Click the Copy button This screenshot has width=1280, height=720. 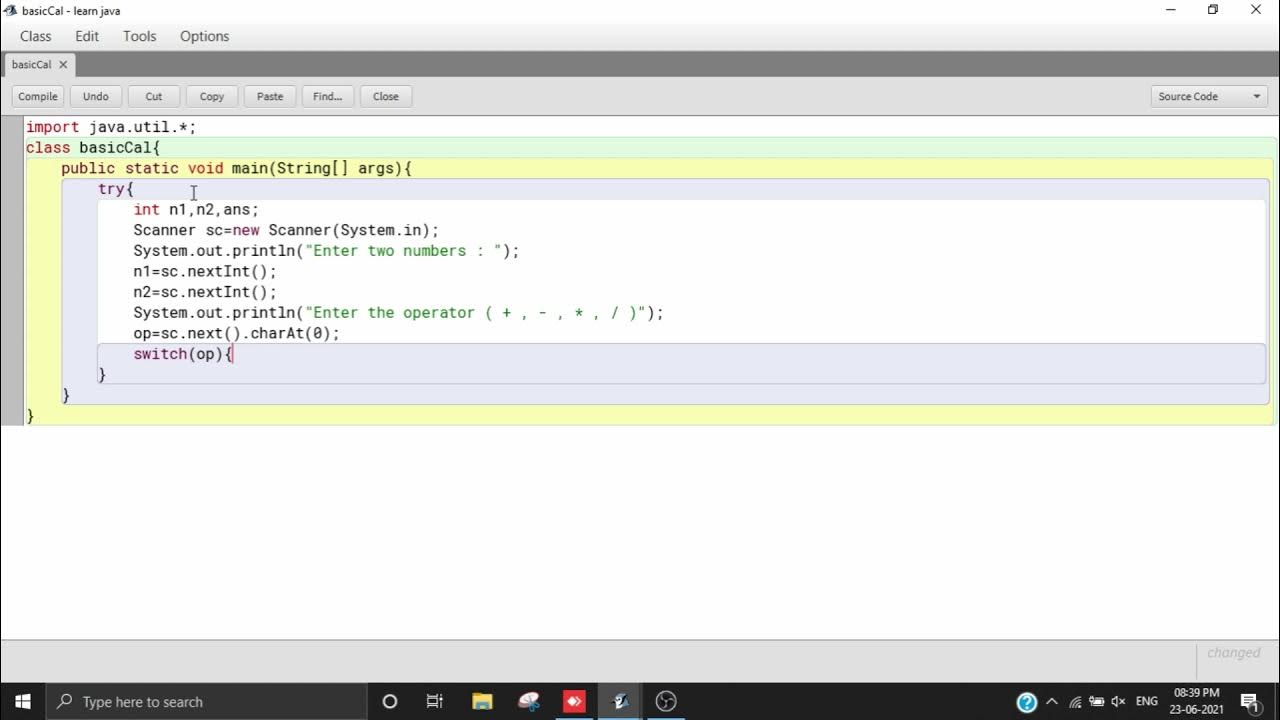[212, 96]
